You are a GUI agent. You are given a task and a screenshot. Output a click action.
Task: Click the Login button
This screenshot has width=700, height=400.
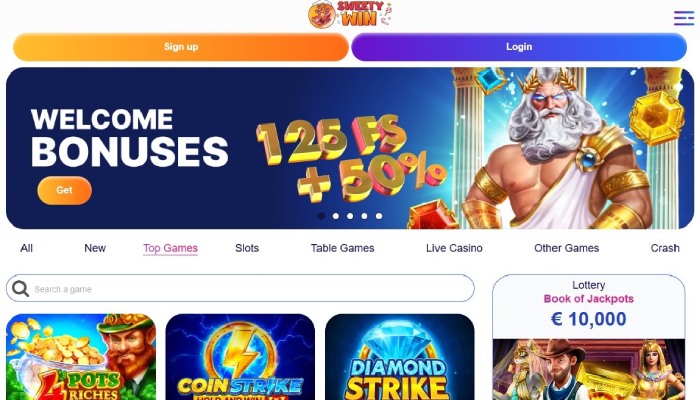coord(519,47)
